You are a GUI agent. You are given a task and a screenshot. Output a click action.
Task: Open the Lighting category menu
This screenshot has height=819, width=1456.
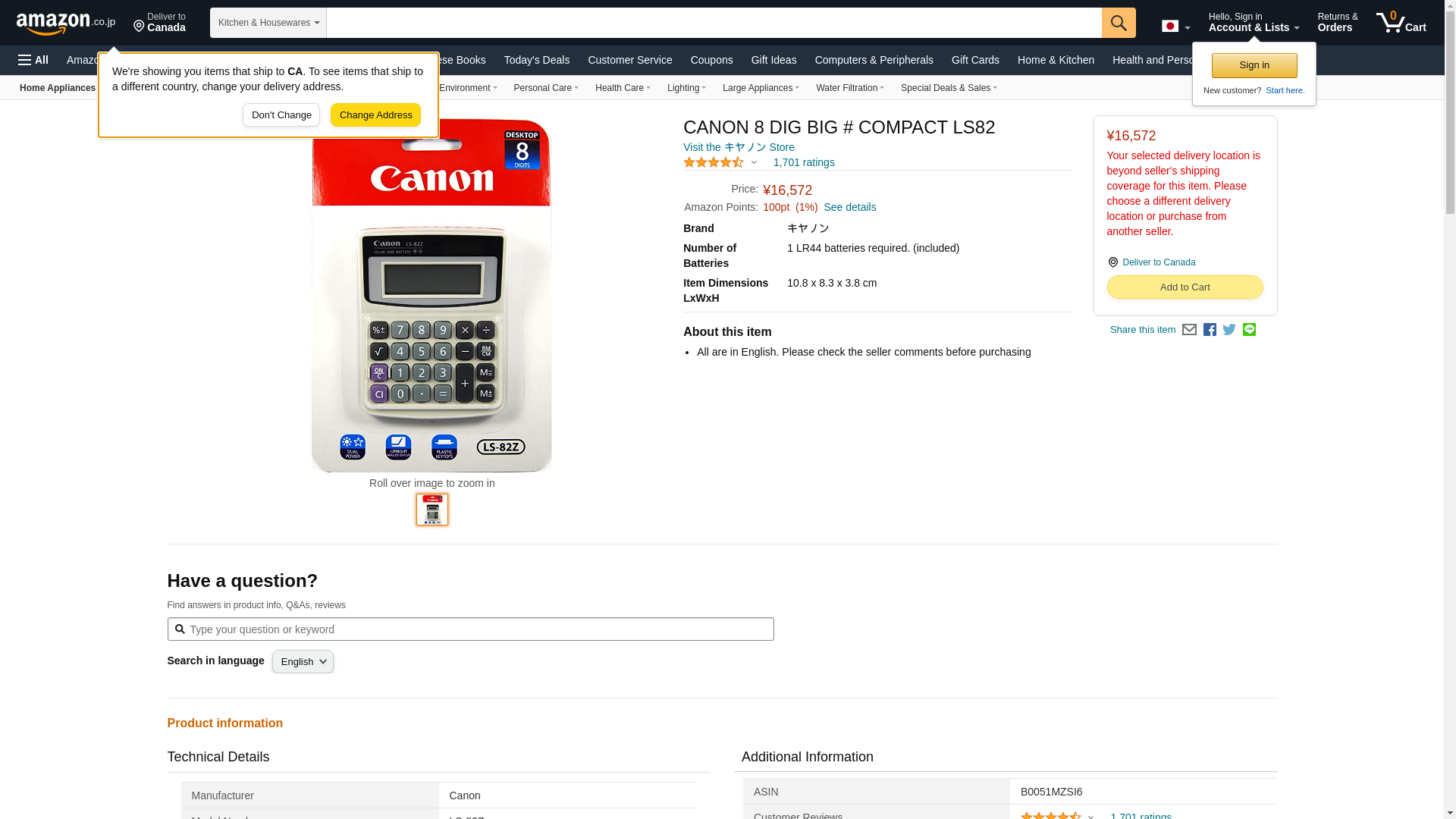coord(686,88)
